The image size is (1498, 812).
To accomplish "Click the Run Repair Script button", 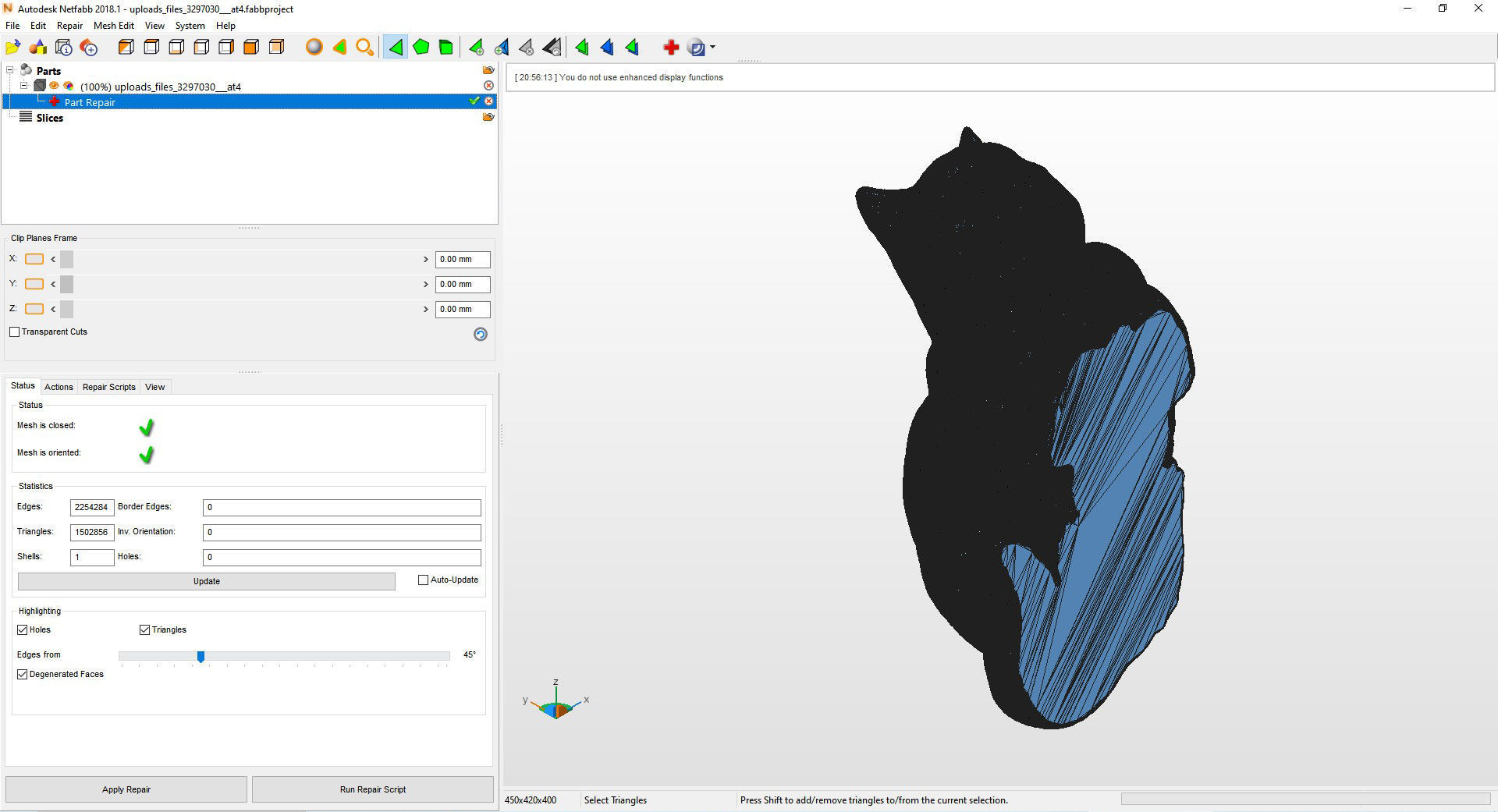I will pos(373,789).
